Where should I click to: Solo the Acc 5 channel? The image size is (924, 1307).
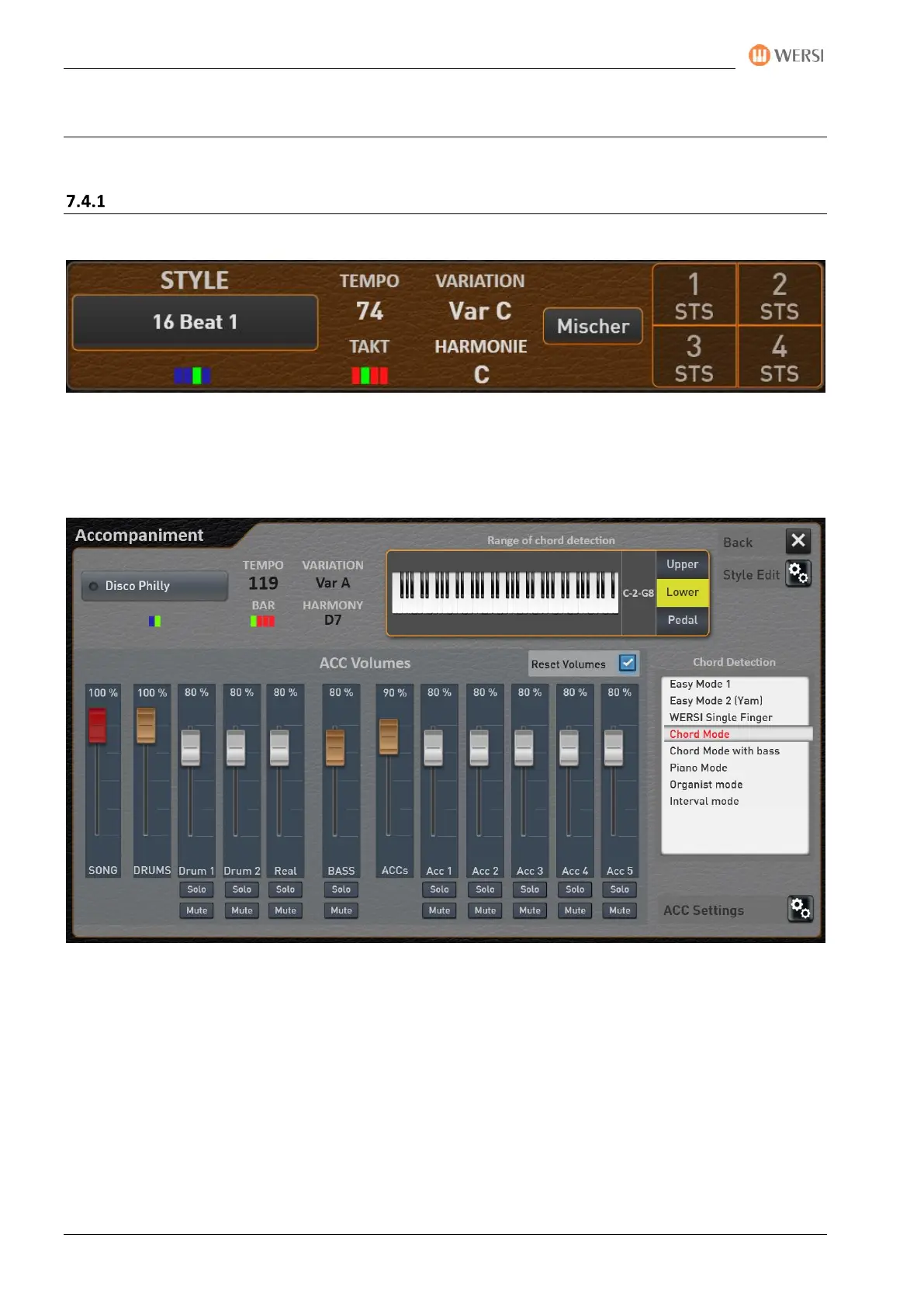click(620, 889)
